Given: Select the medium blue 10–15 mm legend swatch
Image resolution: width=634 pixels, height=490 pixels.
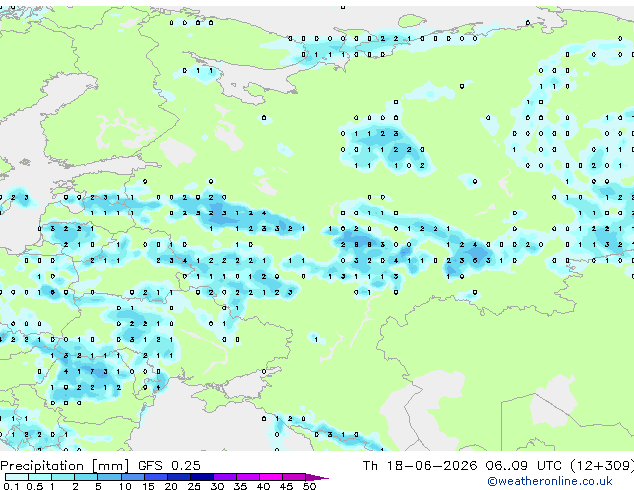Looking at the screenshot, I should (132, 477).
